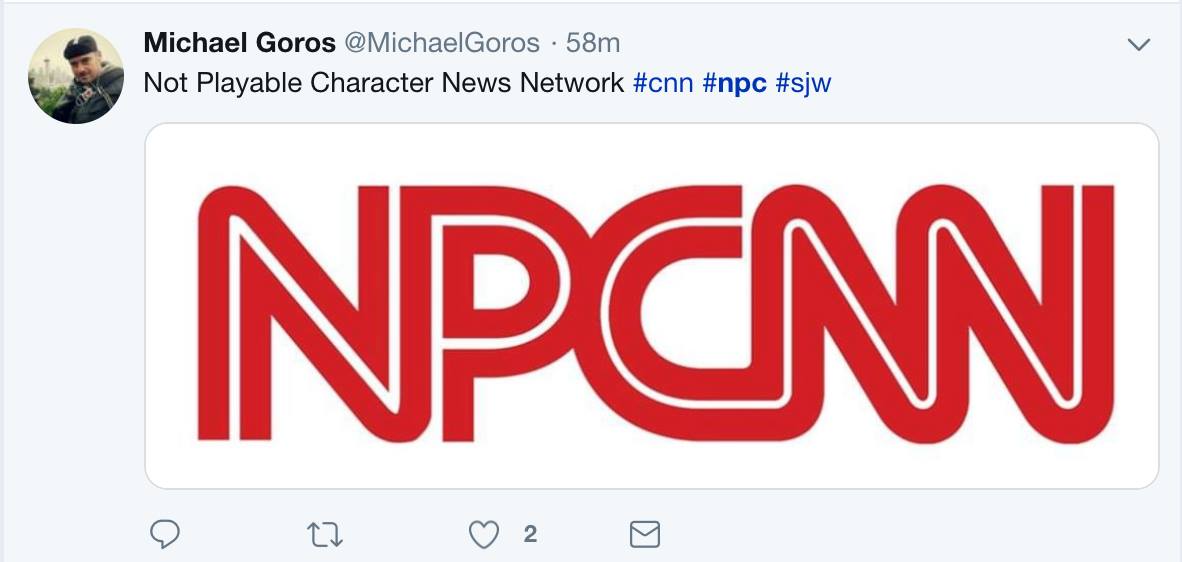Open Michael Goros's profile picture
Viewport: 1182px width, 562px height.
pyautogui.click(x=76, y=76)
